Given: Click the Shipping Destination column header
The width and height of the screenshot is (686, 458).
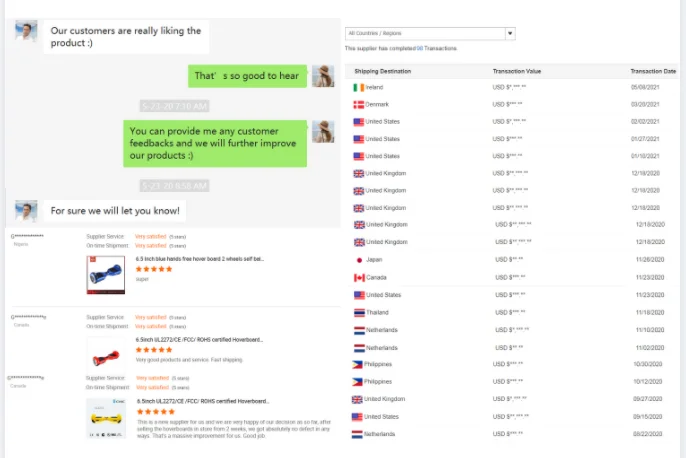Looking at the screenshot, I should pyautogui.click(x=382, y=71).
